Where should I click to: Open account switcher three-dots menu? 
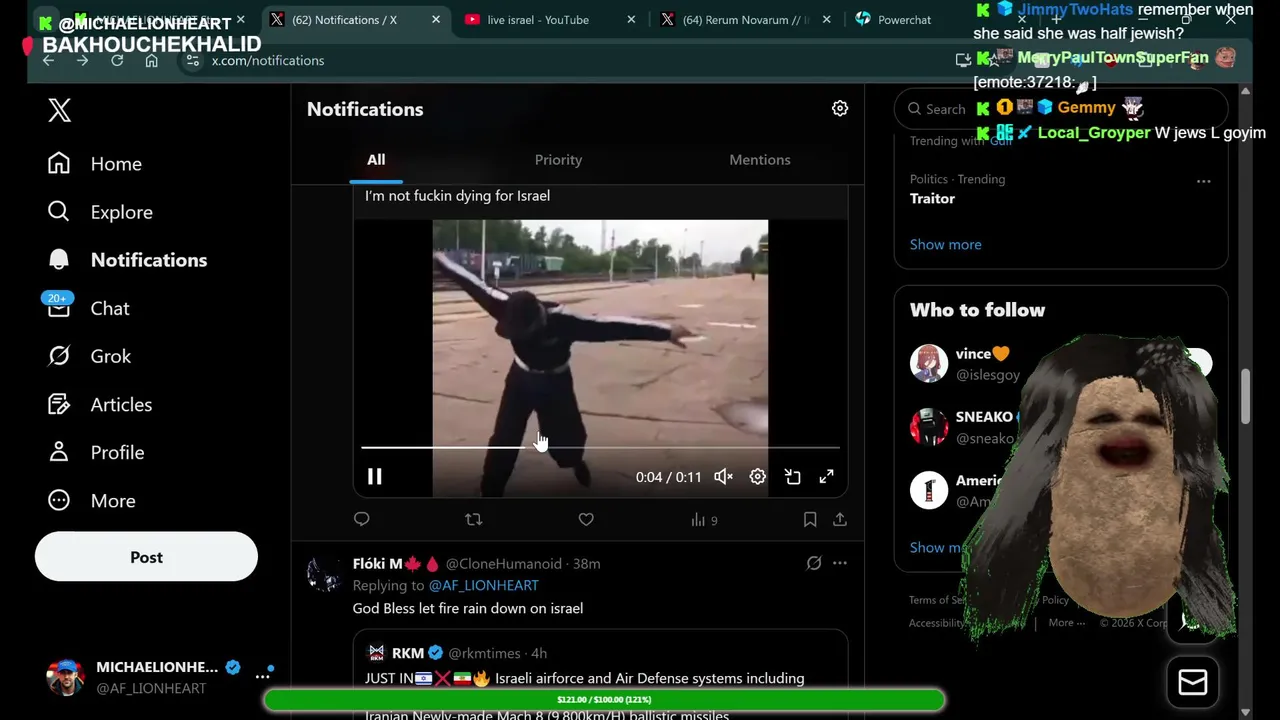[263, 676]
